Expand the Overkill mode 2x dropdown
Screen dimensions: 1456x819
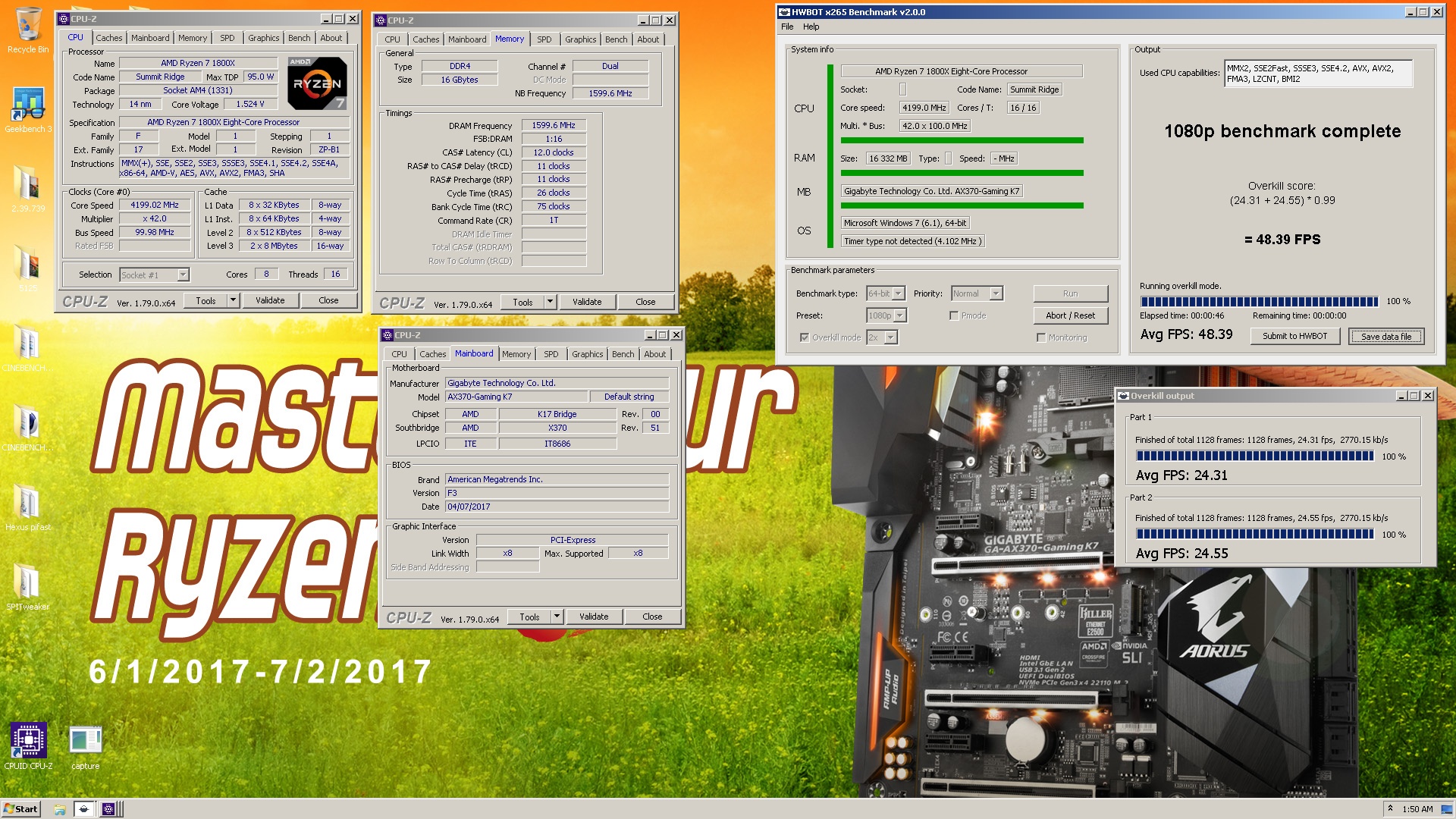(x=891, y=337)
